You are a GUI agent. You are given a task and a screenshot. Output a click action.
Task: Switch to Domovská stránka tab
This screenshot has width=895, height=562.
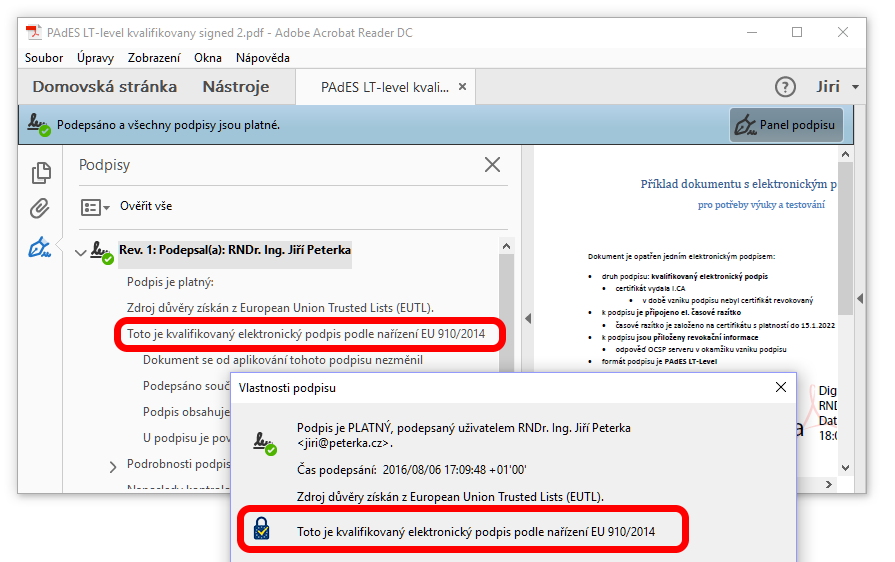coord(104,87)
